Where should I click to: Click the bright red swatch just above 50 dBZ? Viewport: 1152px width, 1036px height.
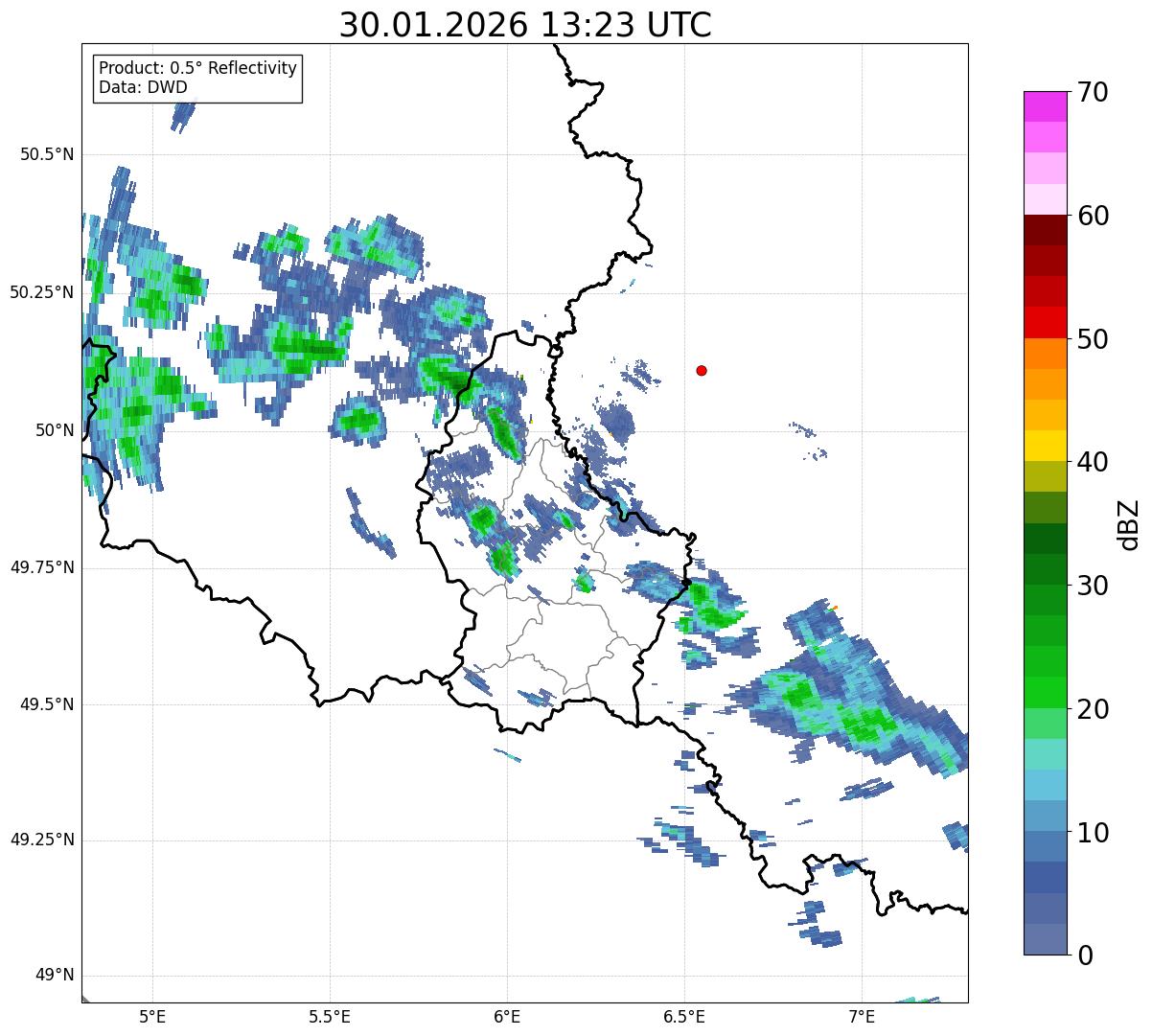(1045, 323)
